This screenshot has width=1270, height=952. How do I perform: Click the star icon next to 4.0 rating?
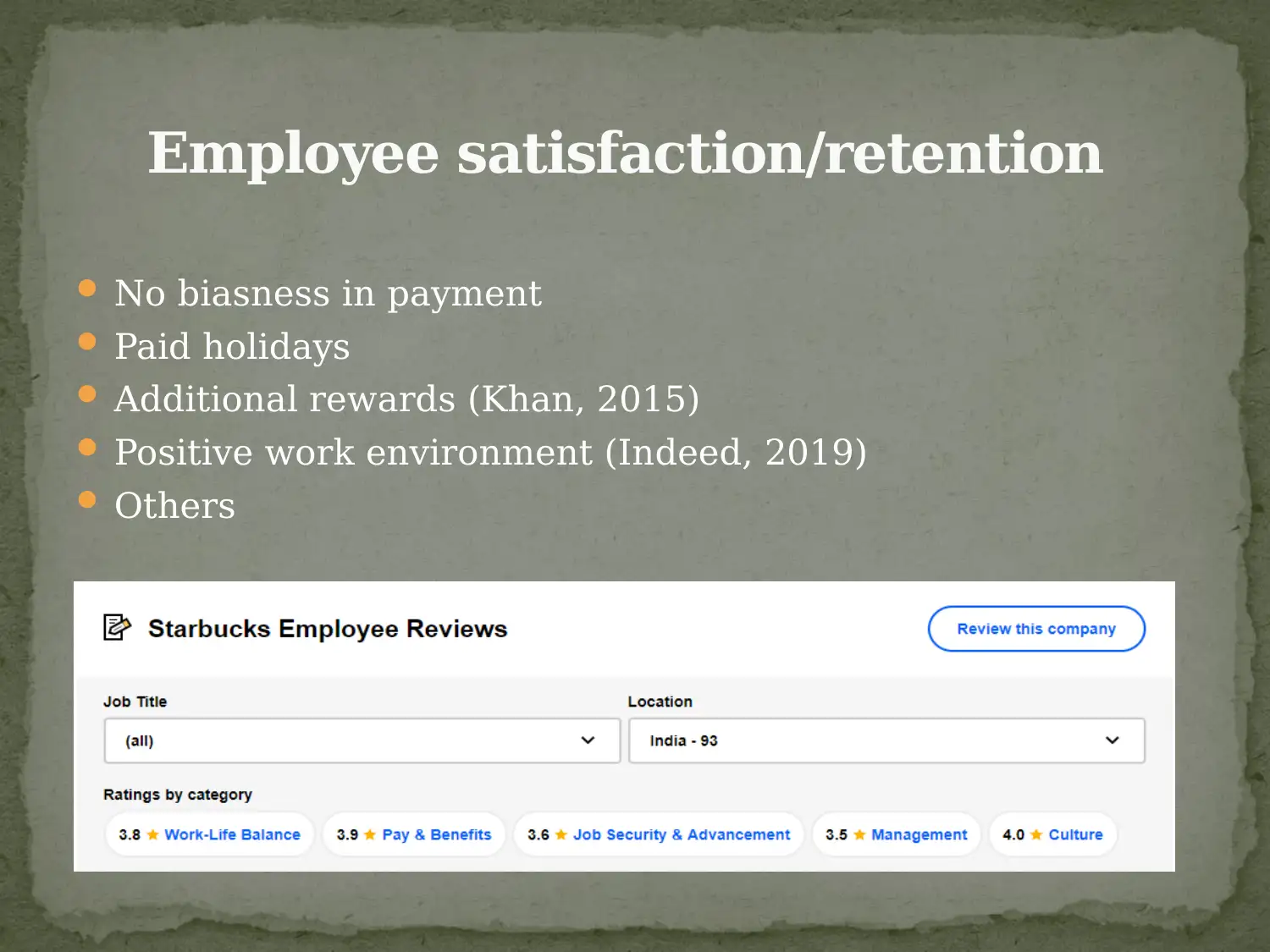click(x=1036, y=834)
